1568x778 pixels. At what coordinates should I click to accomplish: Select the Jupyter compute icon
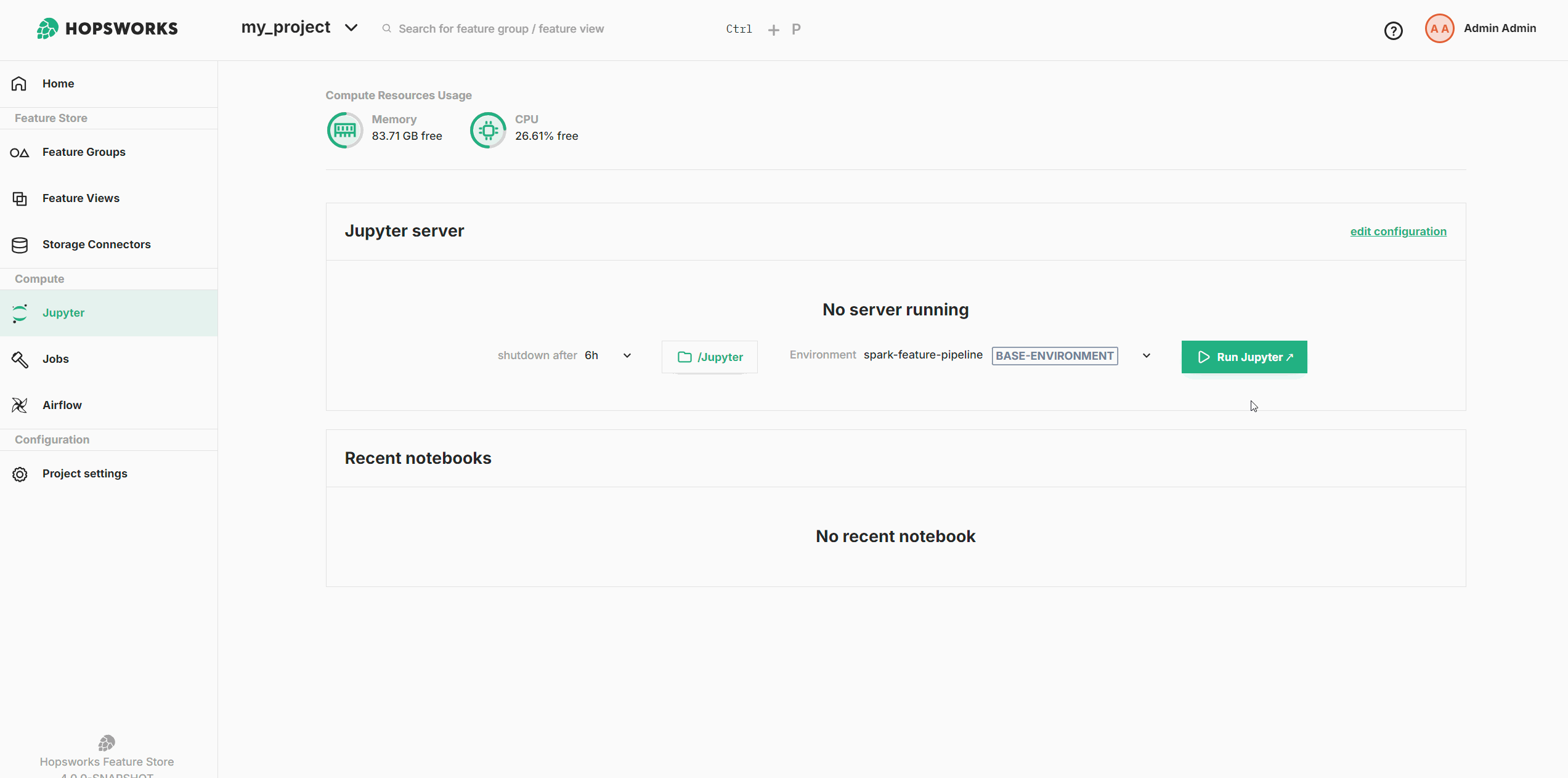tap(20, 312)
